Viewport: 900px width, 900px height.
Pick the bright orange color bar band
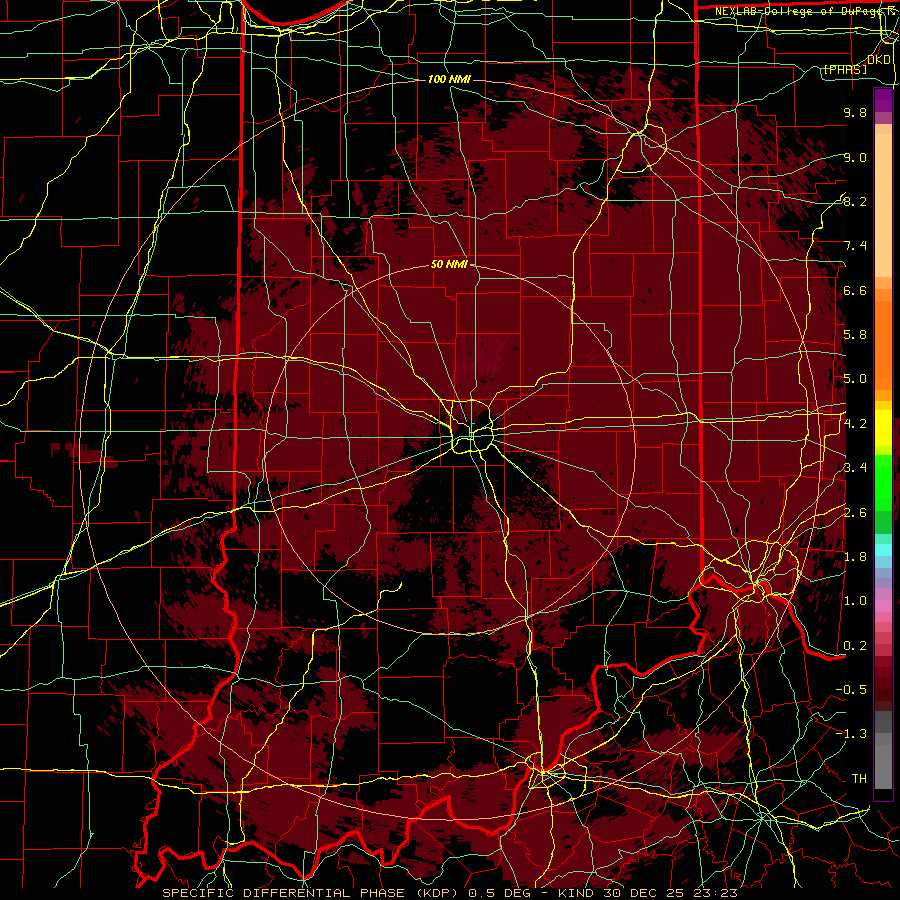pos(883,344)
